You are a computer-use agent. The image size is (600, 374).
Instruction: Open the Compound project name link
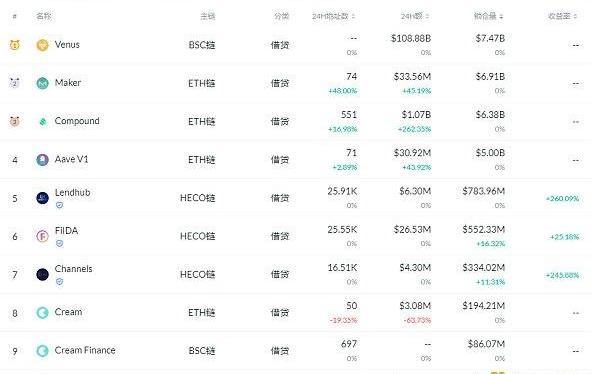click(77, 121)
